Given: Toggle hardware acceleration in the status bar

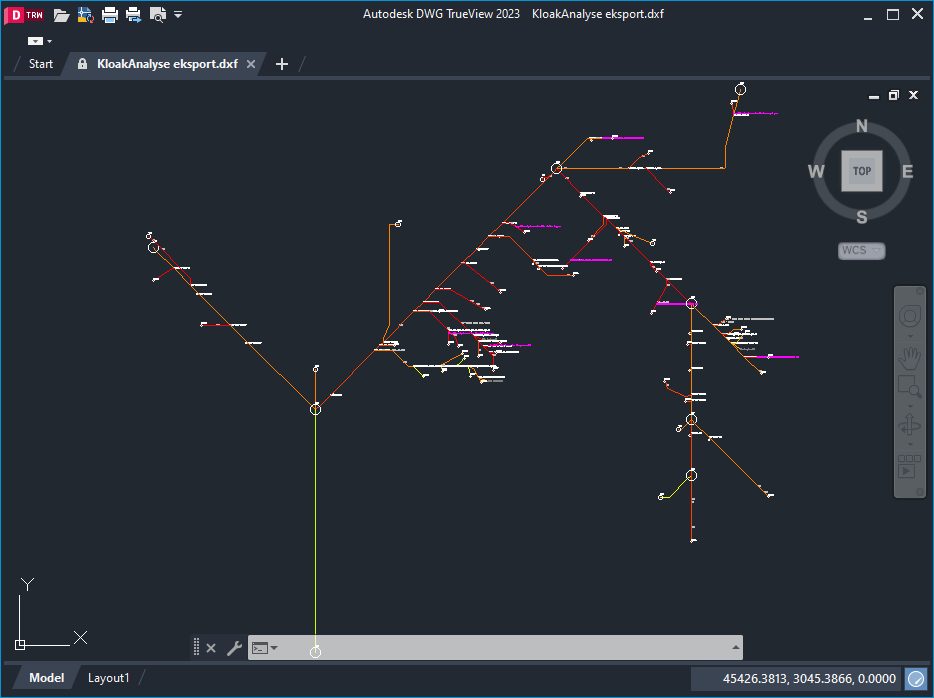Looking at the screenshot, I should tap(916, 678).
